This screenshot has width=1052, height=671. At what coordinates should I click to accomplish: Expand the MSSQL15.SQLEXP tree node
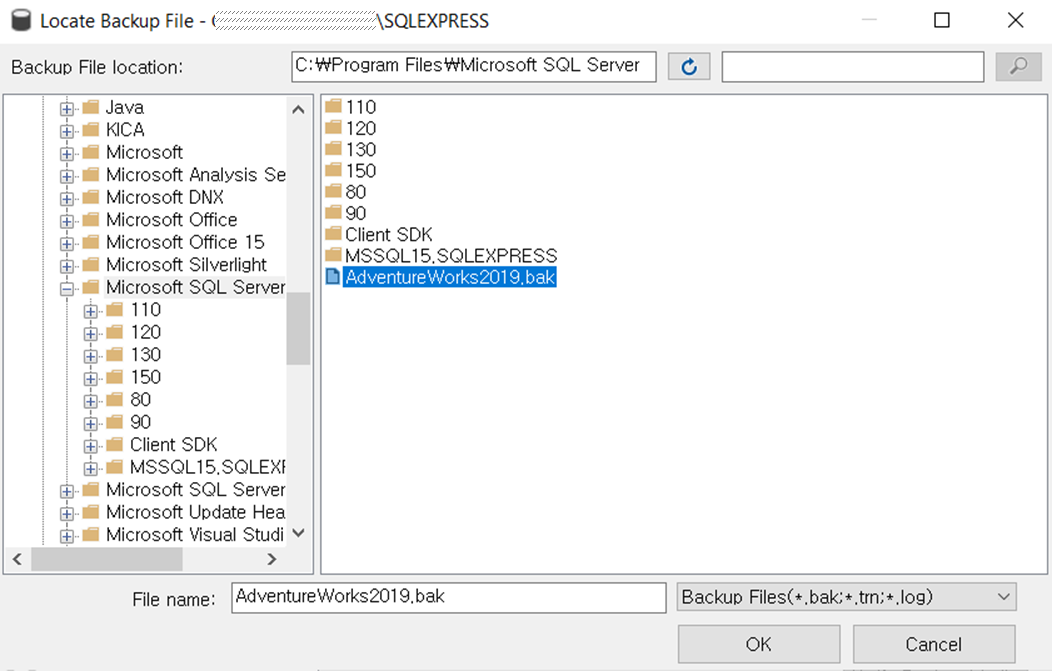[x=91, y=468]
